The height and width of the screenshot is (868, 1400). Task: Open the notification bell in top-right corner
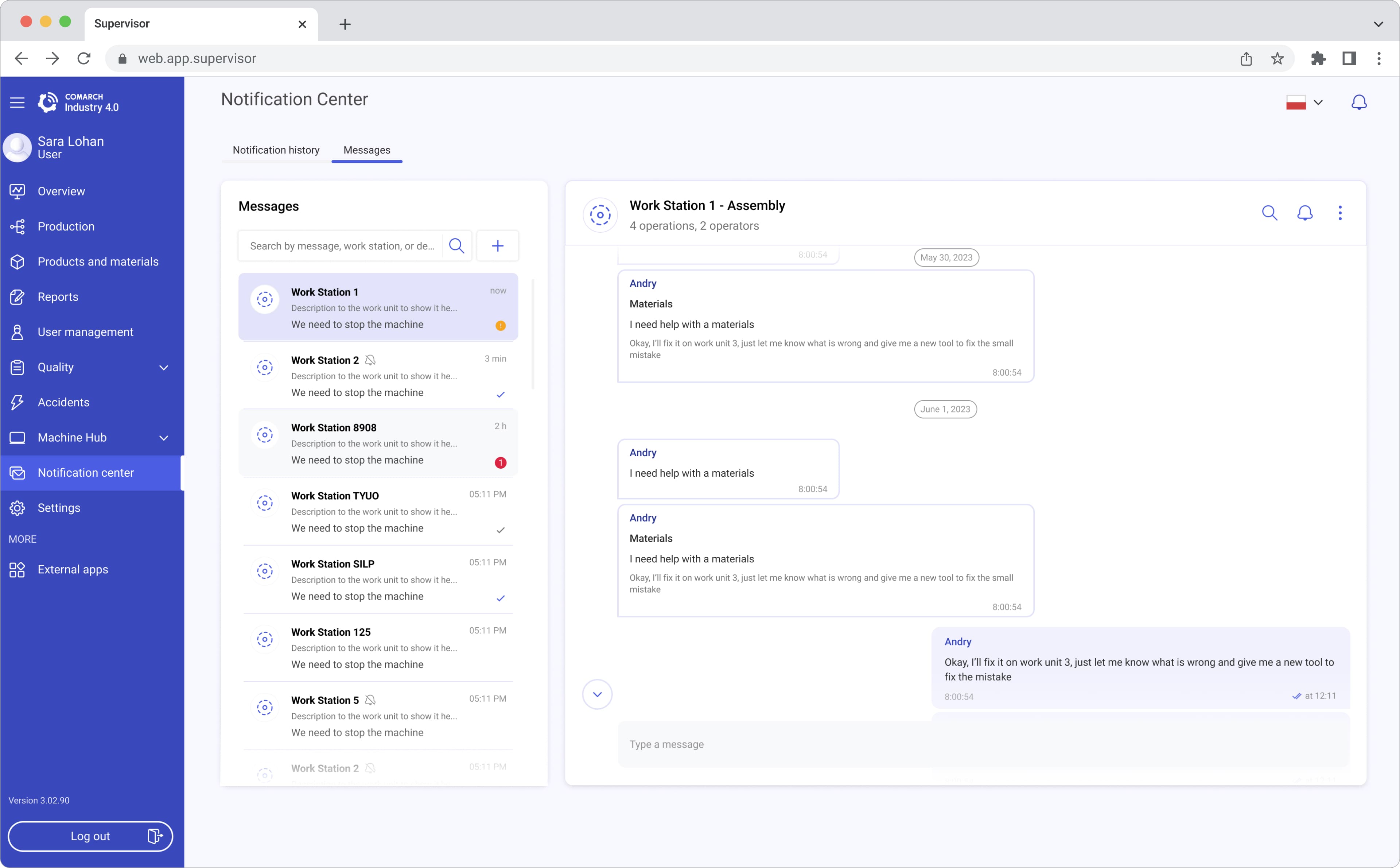(x=1359, y=102)
